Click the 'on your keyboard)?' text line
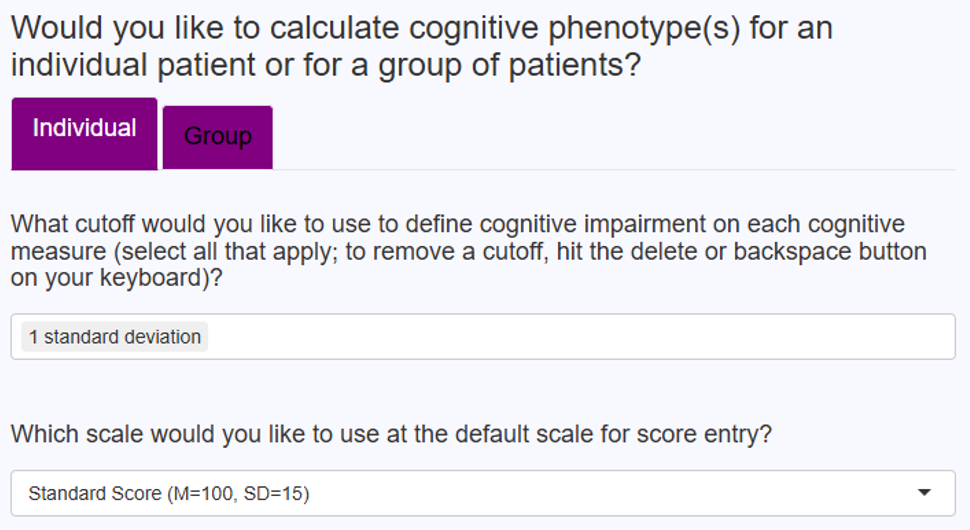The height and width of the screenshot is (530, 970). point(116,278)
